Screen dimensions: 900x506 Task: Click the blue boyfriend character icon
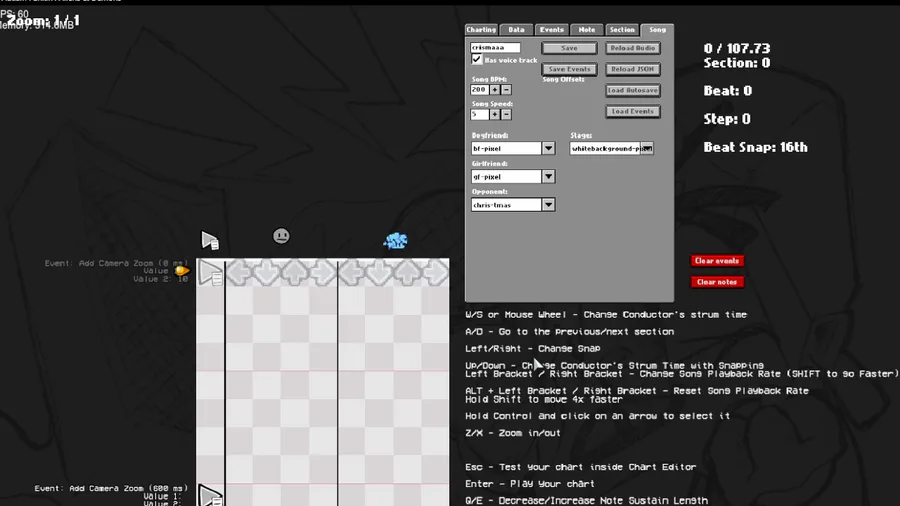coord(395,240)
